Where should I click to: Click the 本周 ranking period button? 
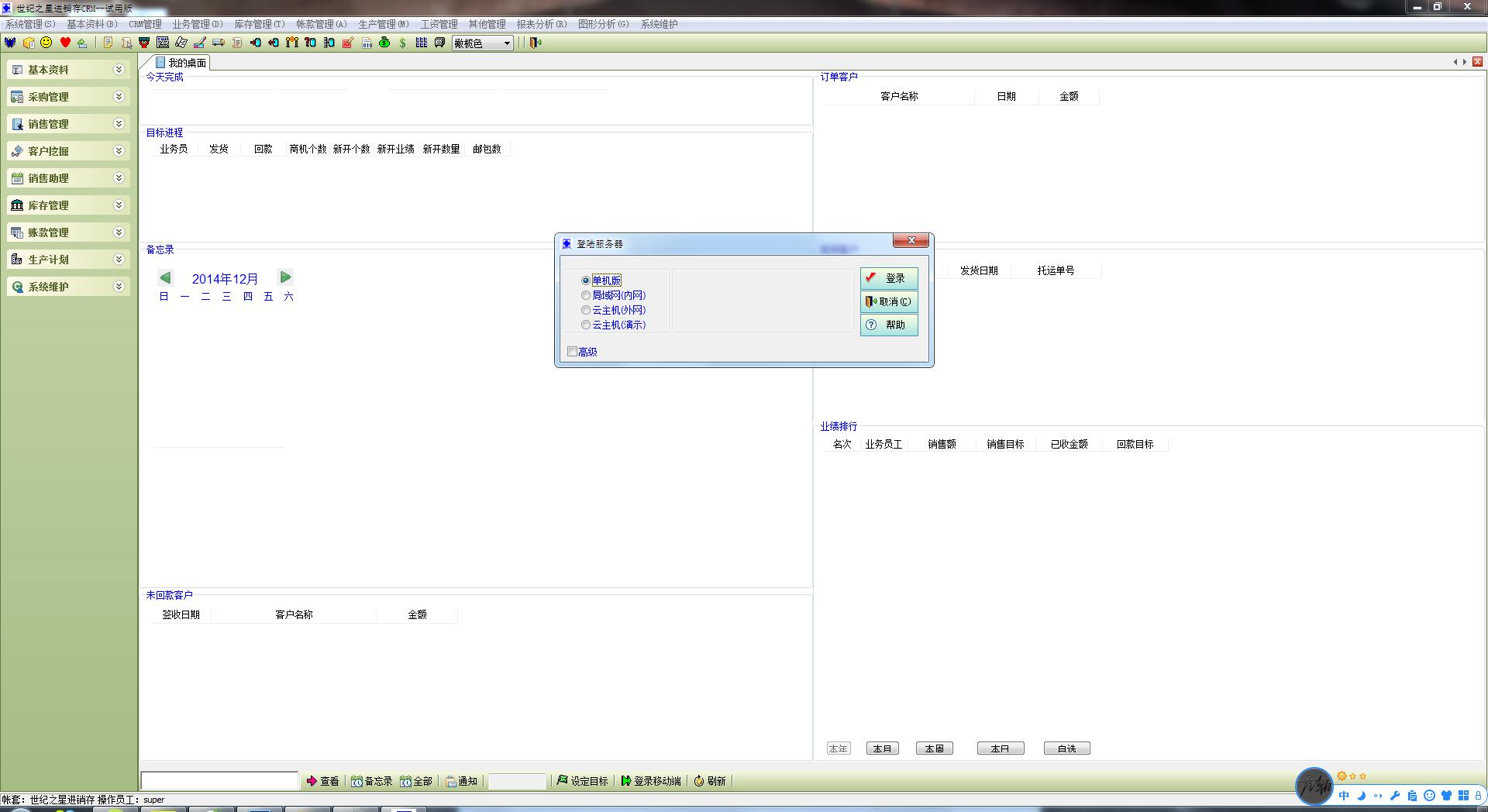(934, 748)
